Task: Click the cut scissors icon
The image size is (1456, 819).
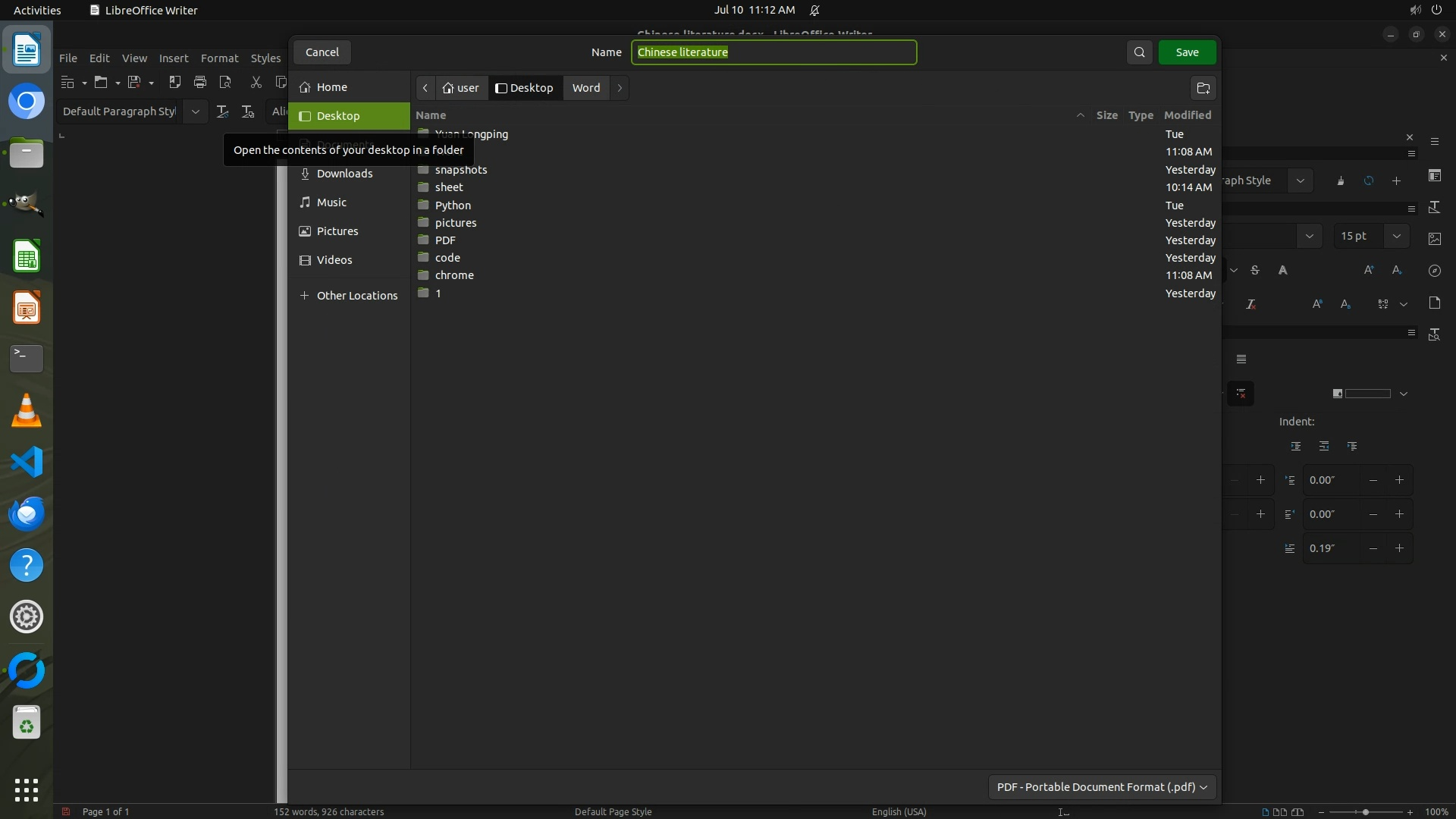Action: click(x=256, y=82)
